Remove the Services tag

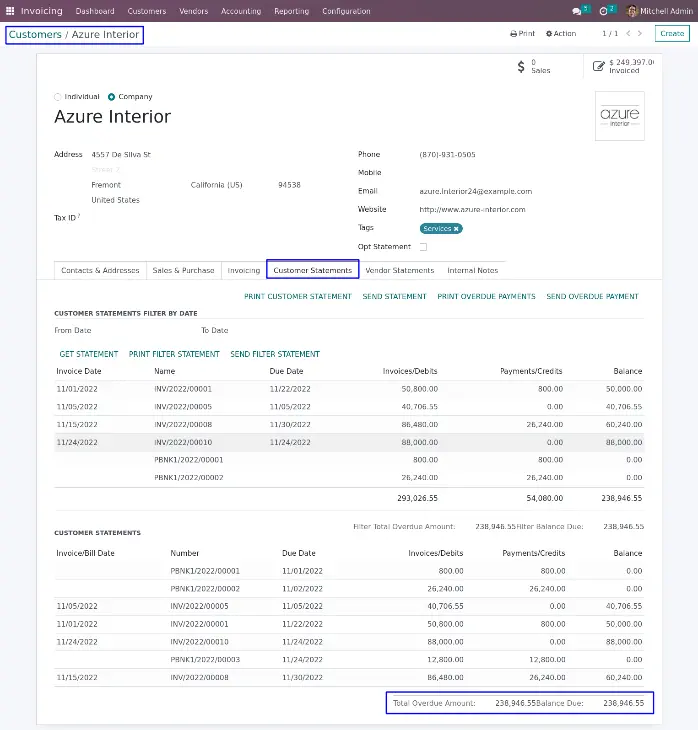(456, 229)
